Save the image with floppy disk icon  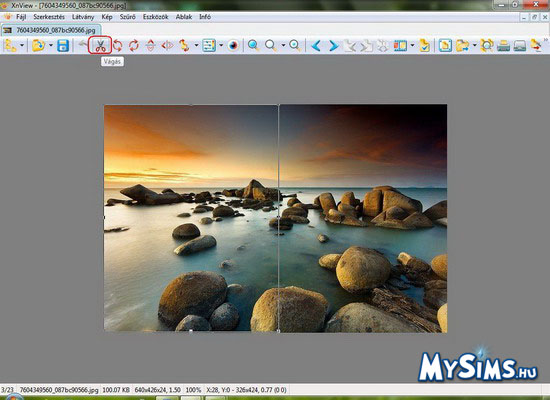coord(63,46)
